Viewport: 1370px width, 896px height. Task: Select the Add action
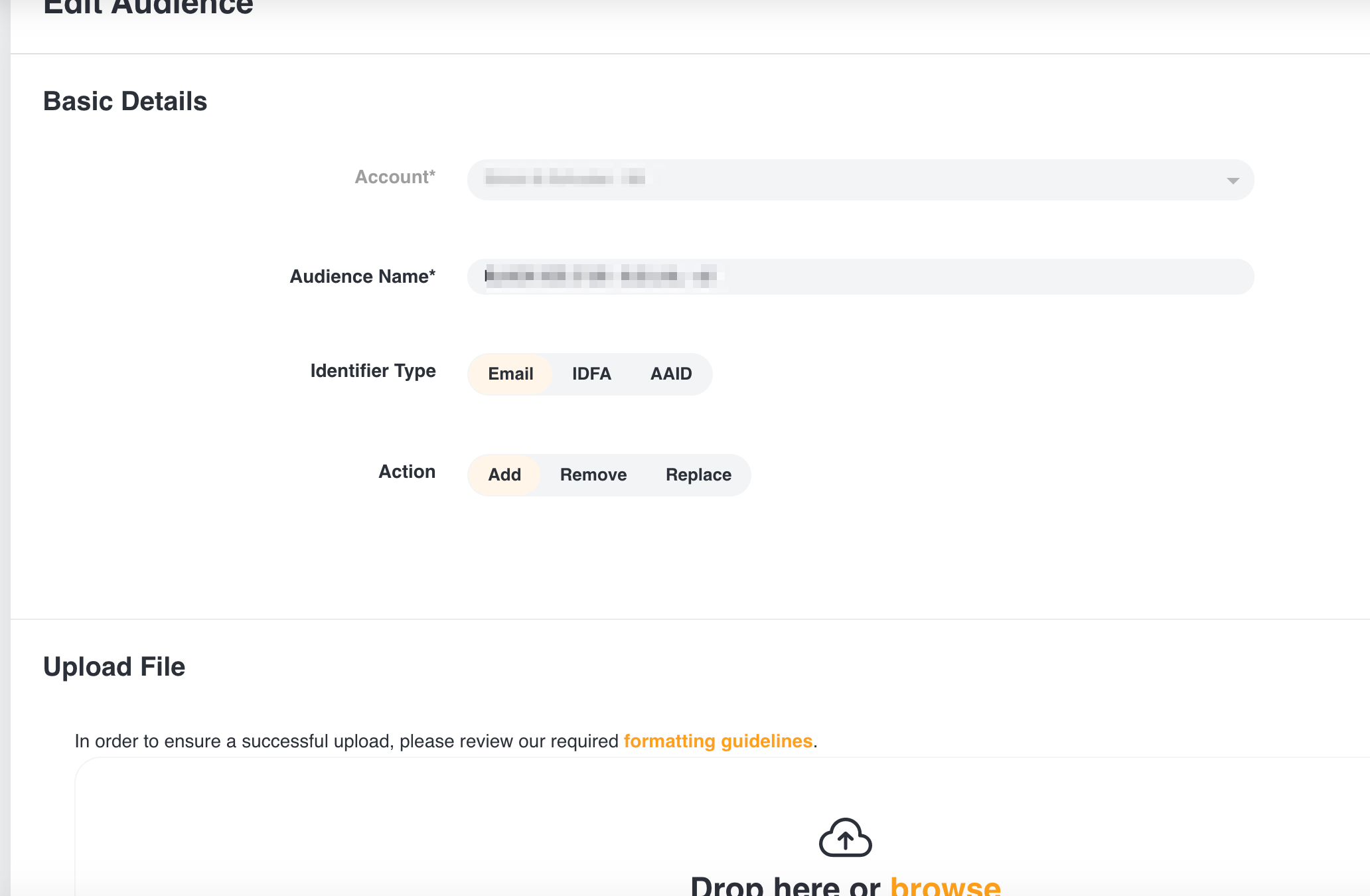(504, 475)
